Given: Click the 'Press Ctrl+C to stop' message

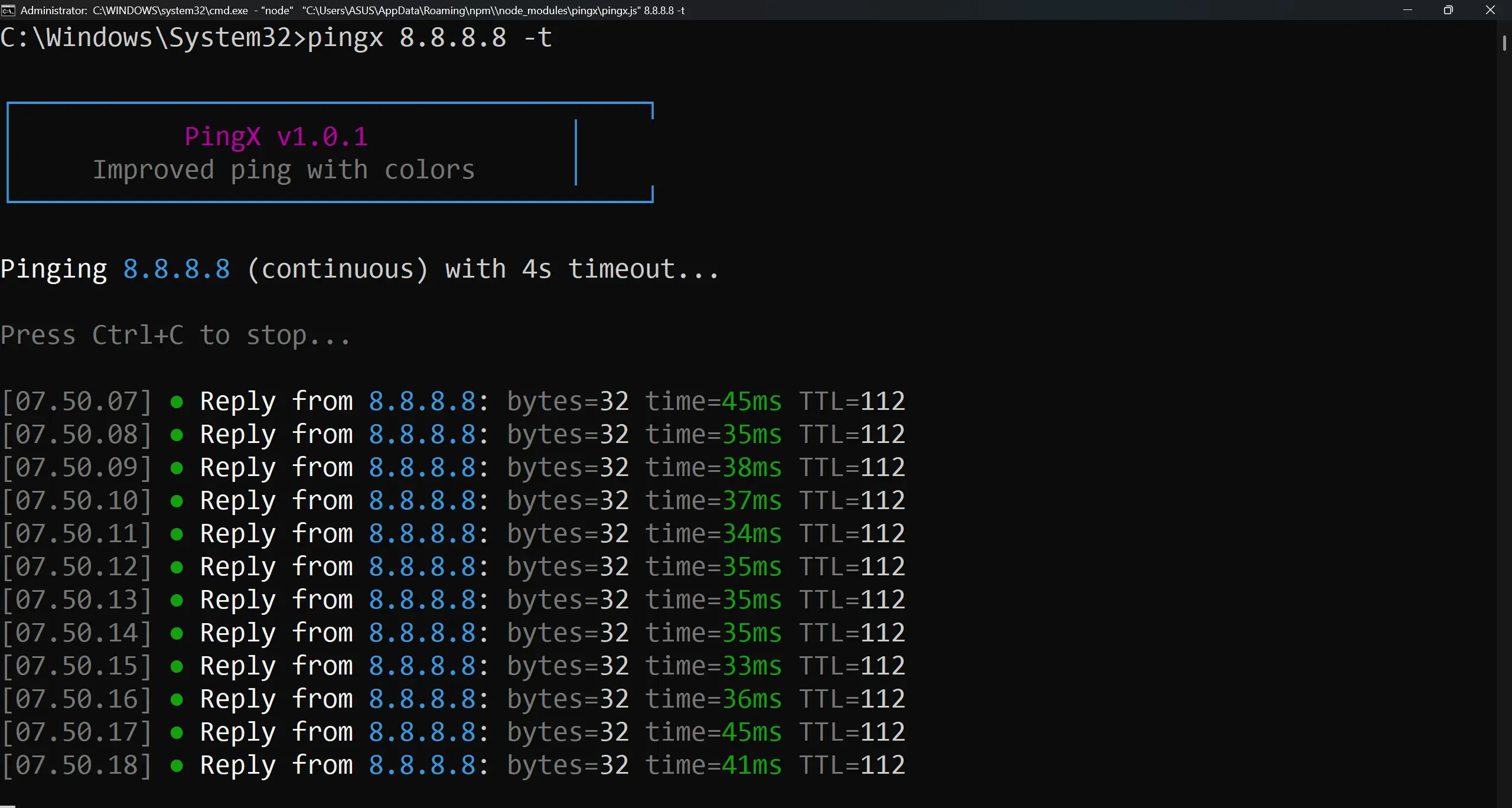Looking at the screenshot, I should click(x=175, y=335).
